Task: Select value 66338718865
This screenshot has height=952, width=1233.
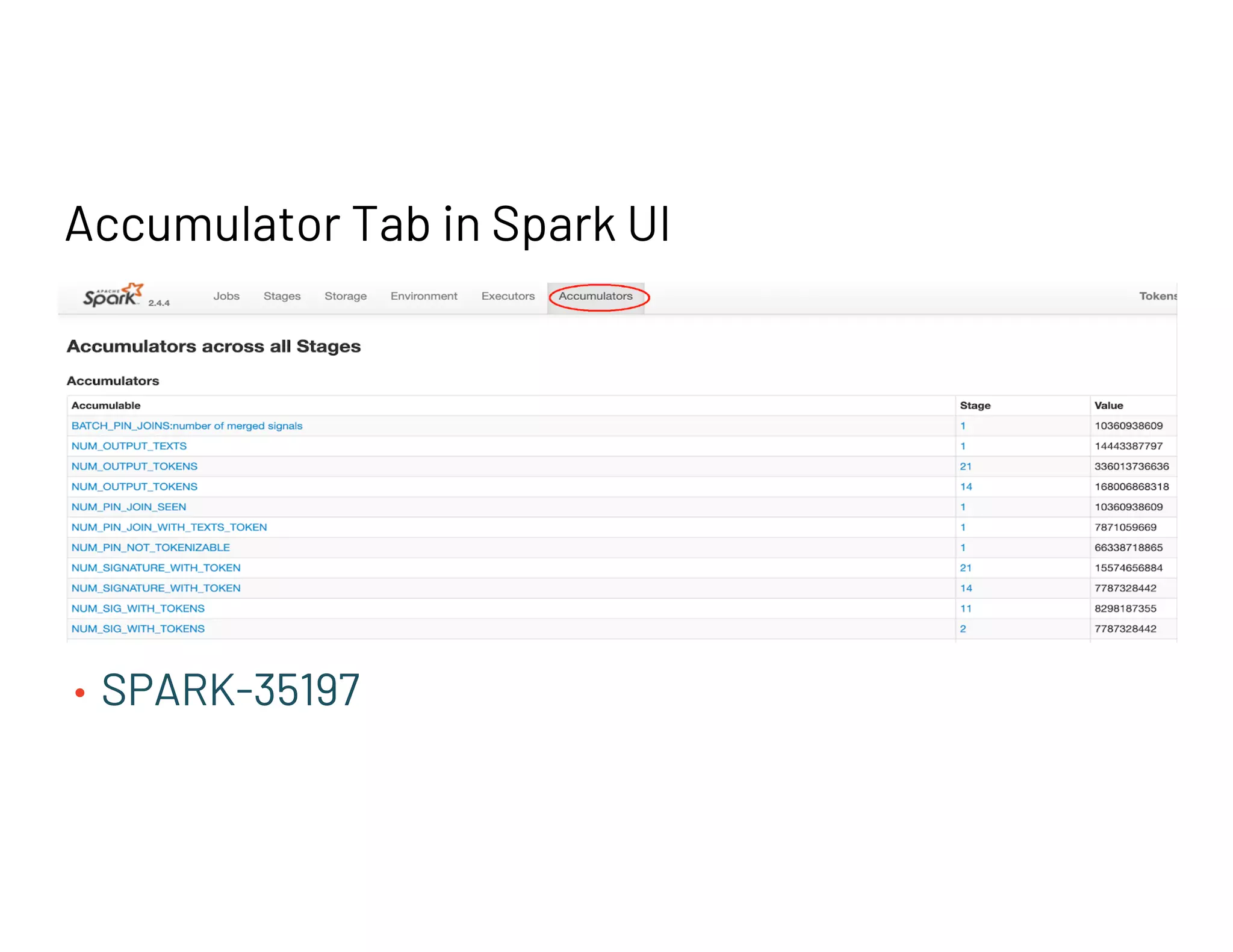Action: pos(1128,548)
